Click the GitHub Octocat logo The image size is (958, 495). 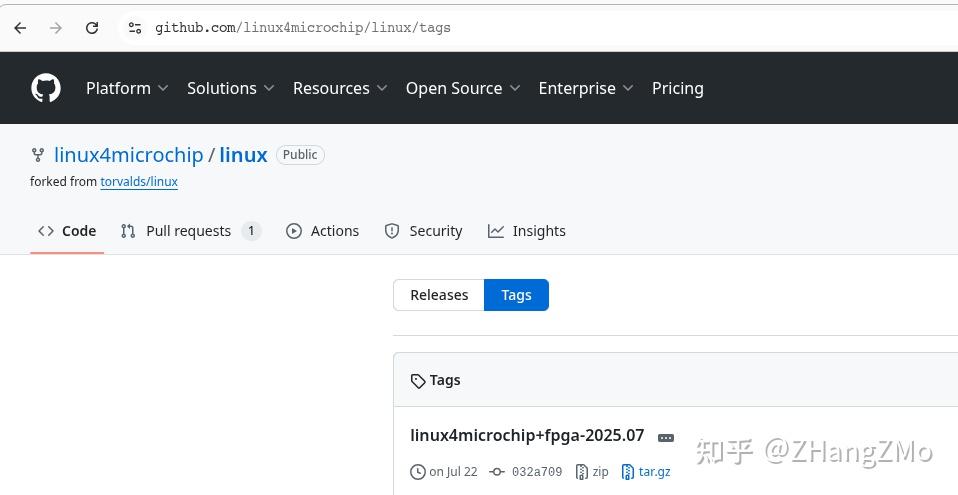click(x=46, y=88)
